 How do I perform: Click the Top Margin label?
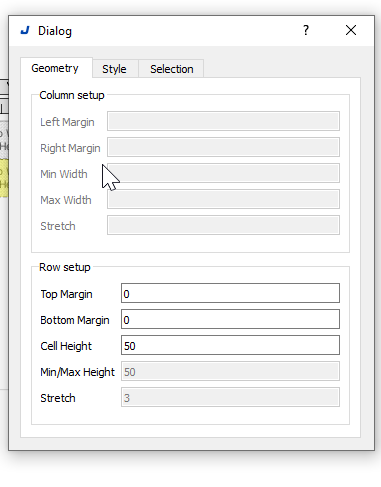click(x=66, y=294)
